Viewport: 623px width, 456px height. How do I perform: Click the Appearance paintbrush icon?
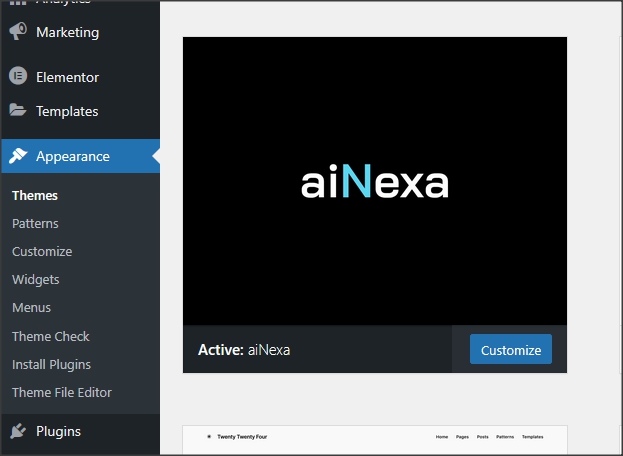tap(18, 156)
